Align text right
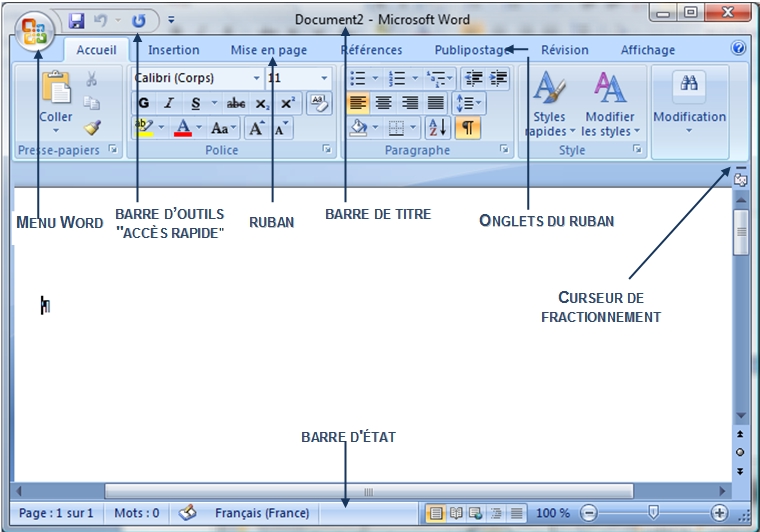The width and height of the screenshot is (760, 532). (x=410, y=103)
